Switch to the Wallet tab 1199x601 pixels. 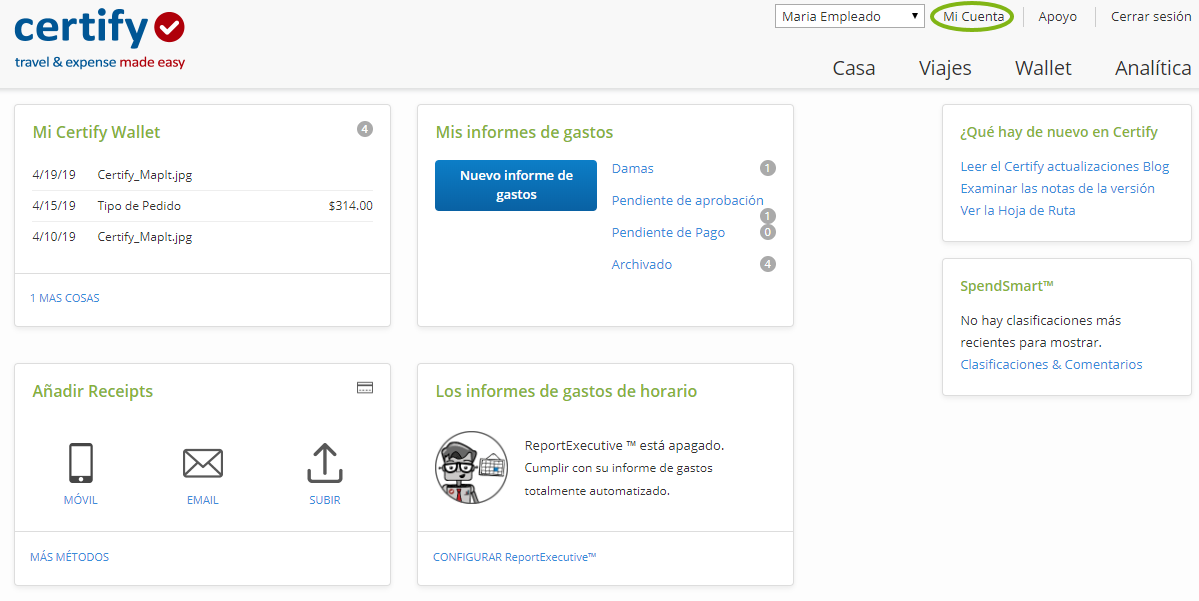[x=1043, y=68]
